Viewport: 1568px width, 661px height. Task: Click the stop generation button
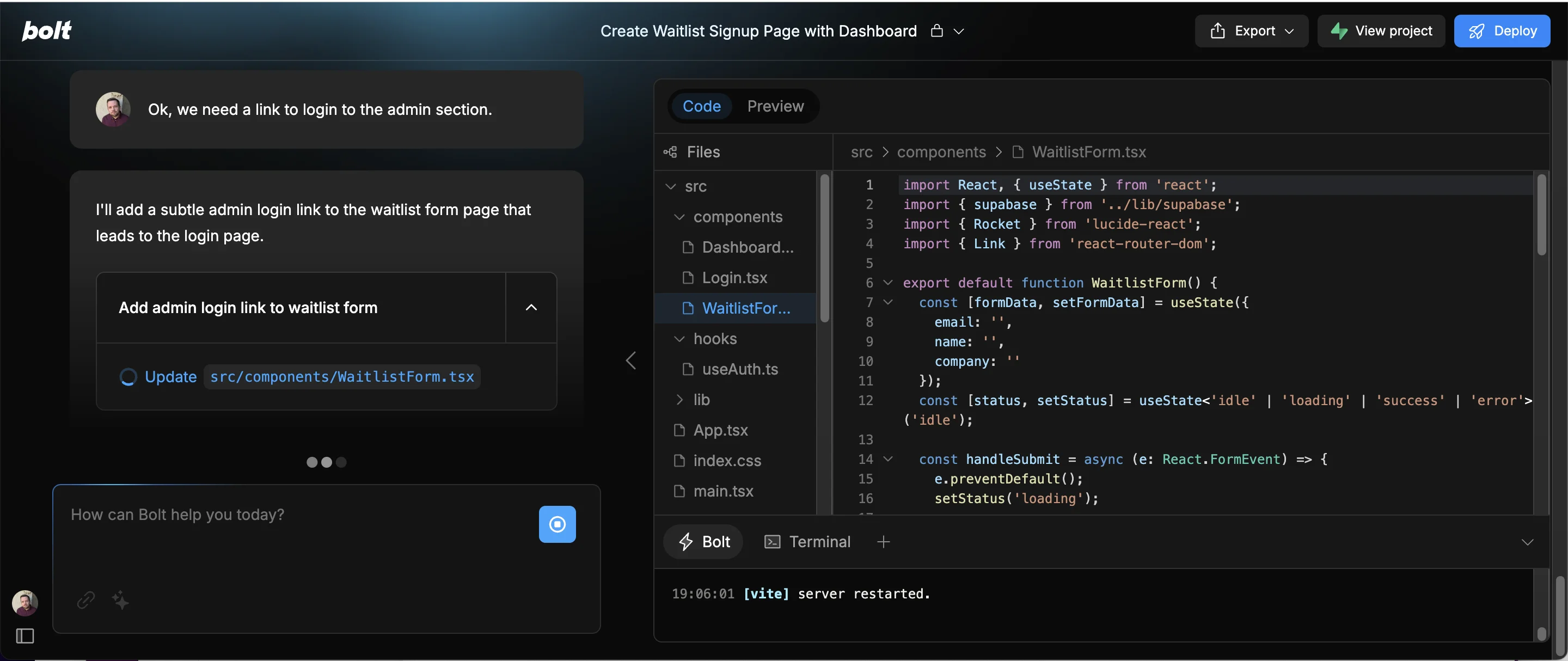pyautogui.click(x=556, y=524)
